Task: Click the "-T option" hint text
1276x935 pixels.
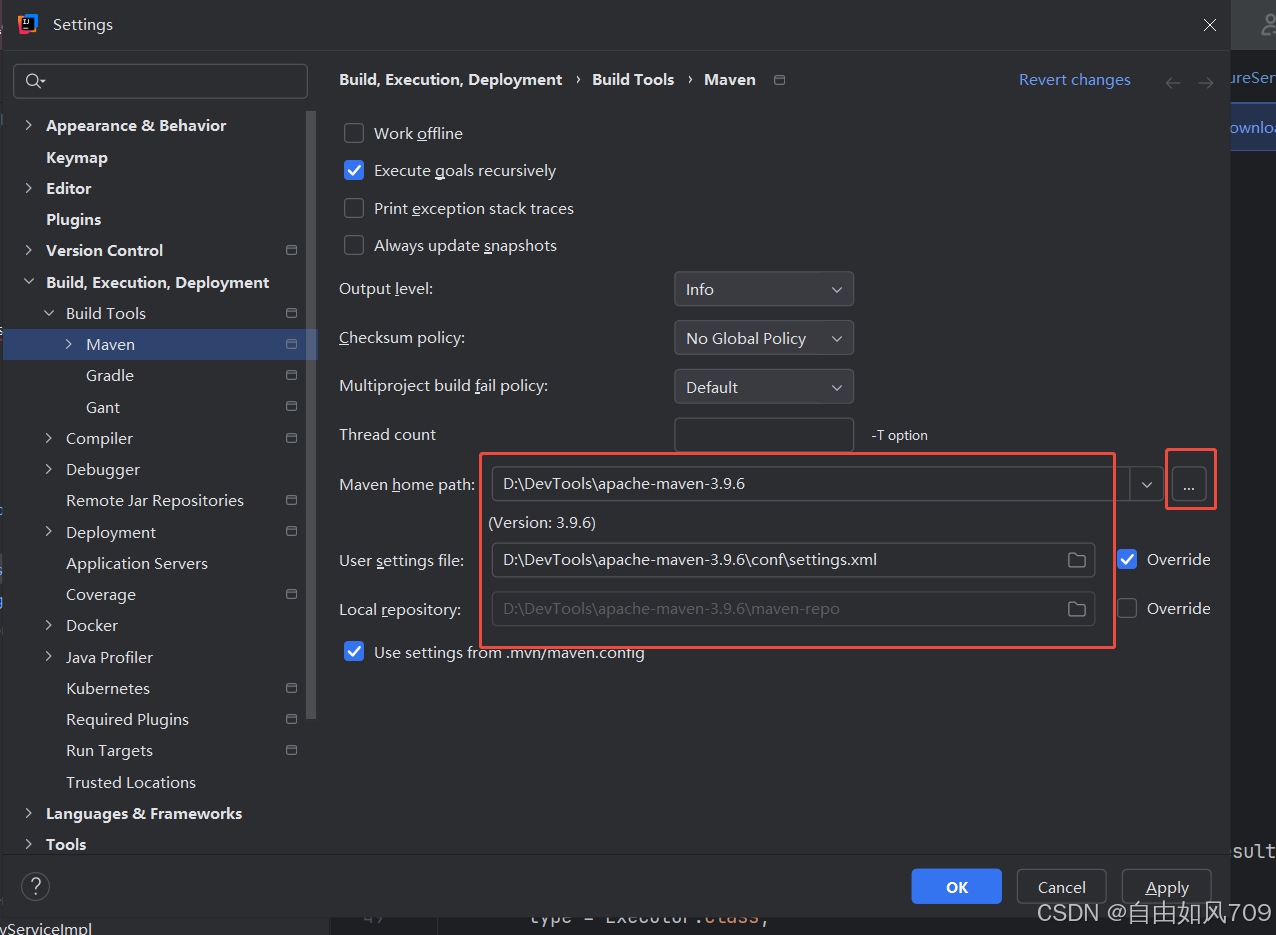Action: 899,435
